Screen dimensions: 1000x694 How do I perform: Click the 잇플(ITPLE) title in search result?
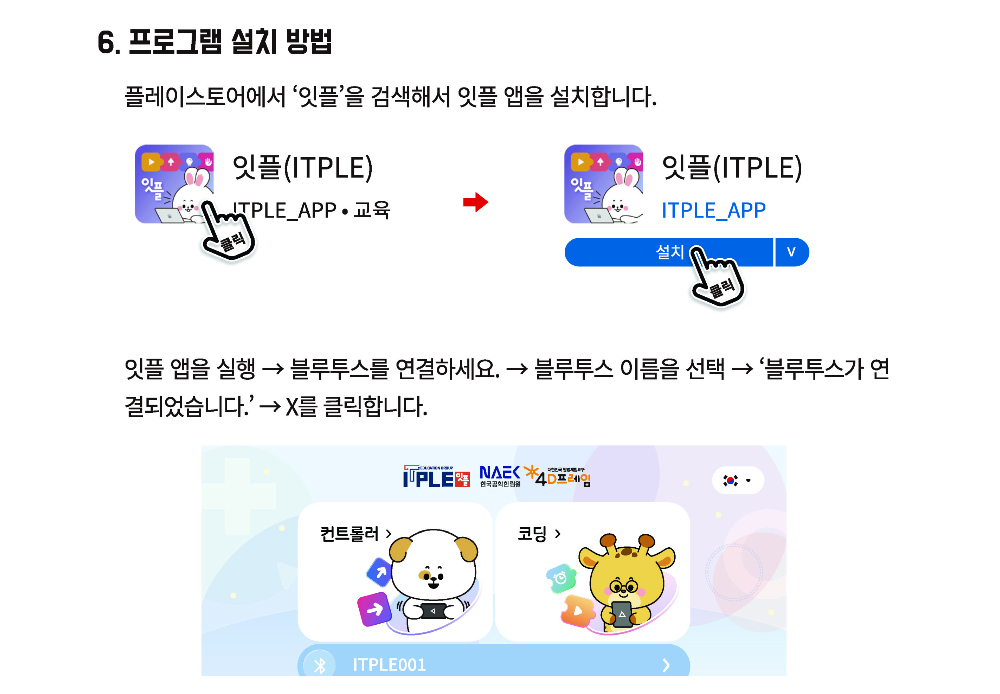click(302, 168)
